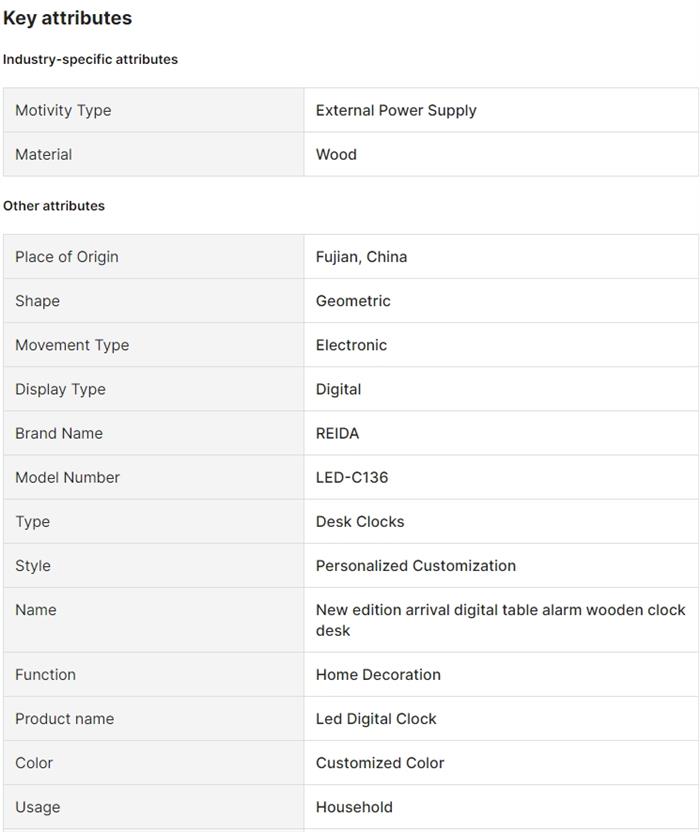Click the Display Type label

coord(60,389)
